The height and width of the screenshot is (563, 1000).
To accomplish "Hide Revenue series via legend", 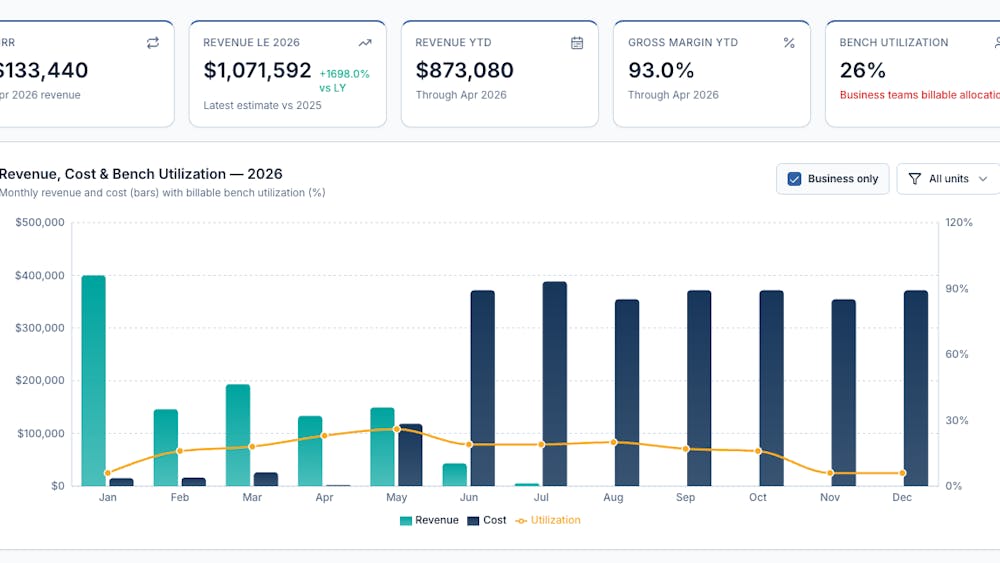I will [429, 520].
